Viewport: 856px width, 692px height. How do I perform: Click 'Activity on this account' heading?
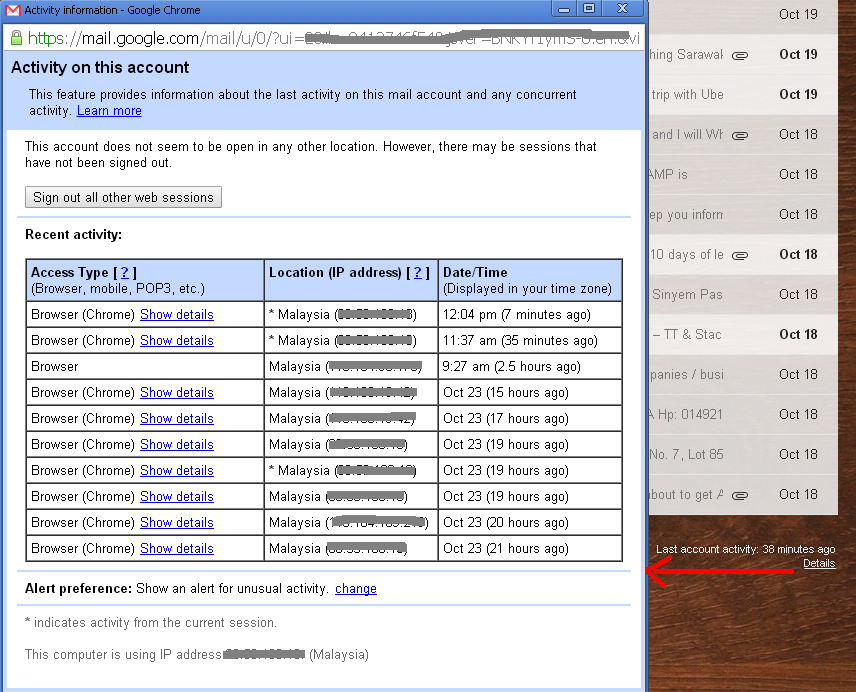click(x=100, y=67)
